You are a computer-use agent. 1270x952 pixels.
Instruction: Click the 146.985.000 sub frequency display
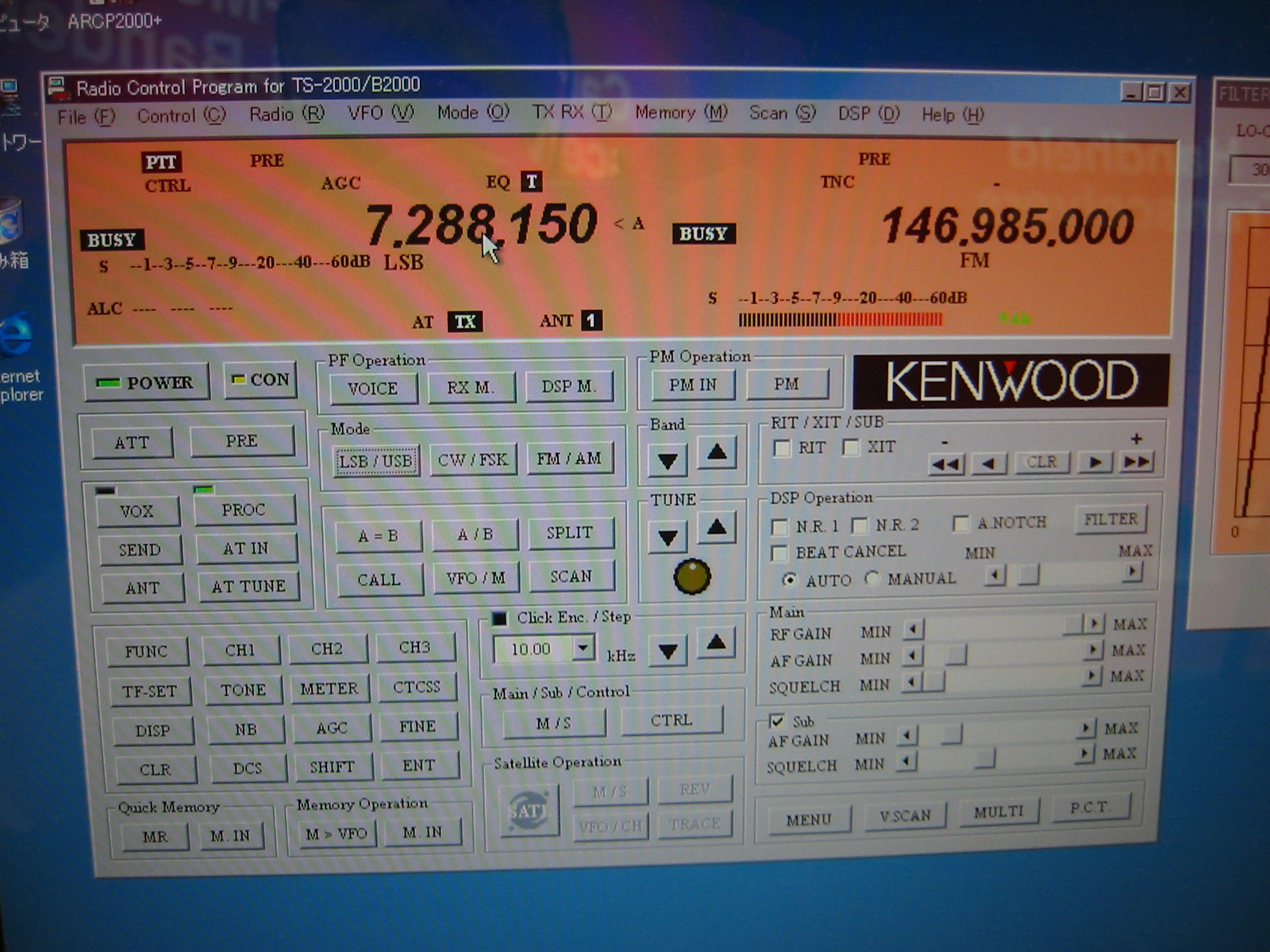tap(1007, 226)
